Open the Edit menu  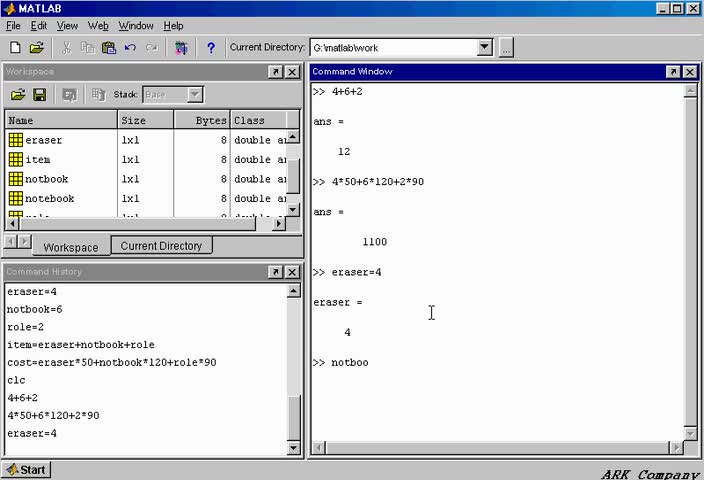pyautogui.click(x=39, y=26)
